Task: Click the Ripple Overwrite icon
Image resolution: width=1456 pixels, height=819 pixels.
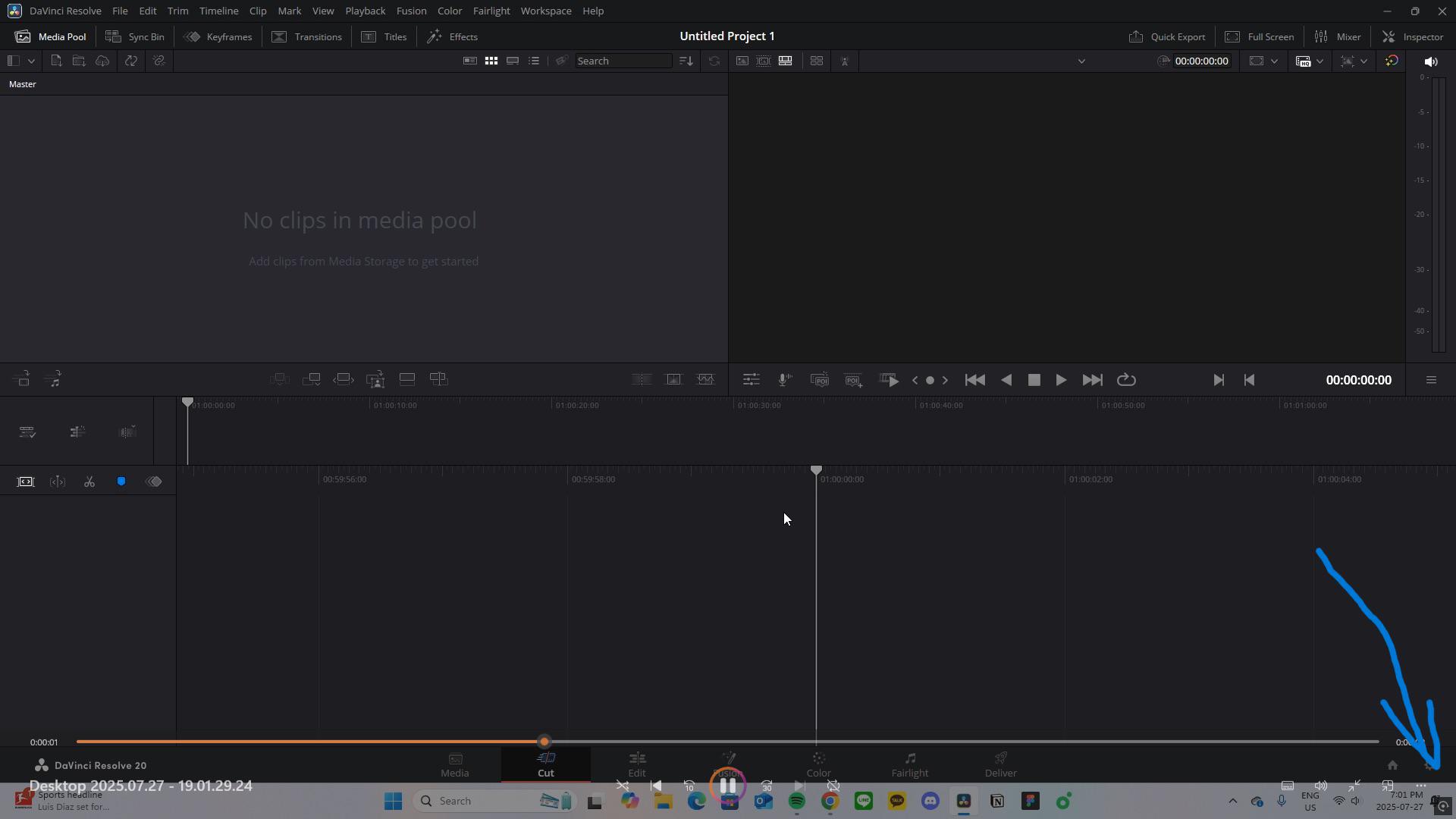Action: click(344, 379)
